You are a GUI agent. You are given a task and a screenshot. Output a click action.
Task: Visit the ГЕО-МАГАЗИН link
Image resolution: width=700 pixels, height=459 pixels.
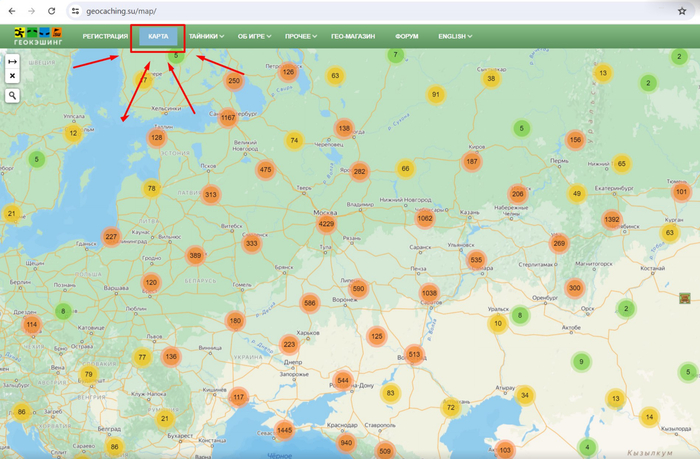click(x=353, y=36)
